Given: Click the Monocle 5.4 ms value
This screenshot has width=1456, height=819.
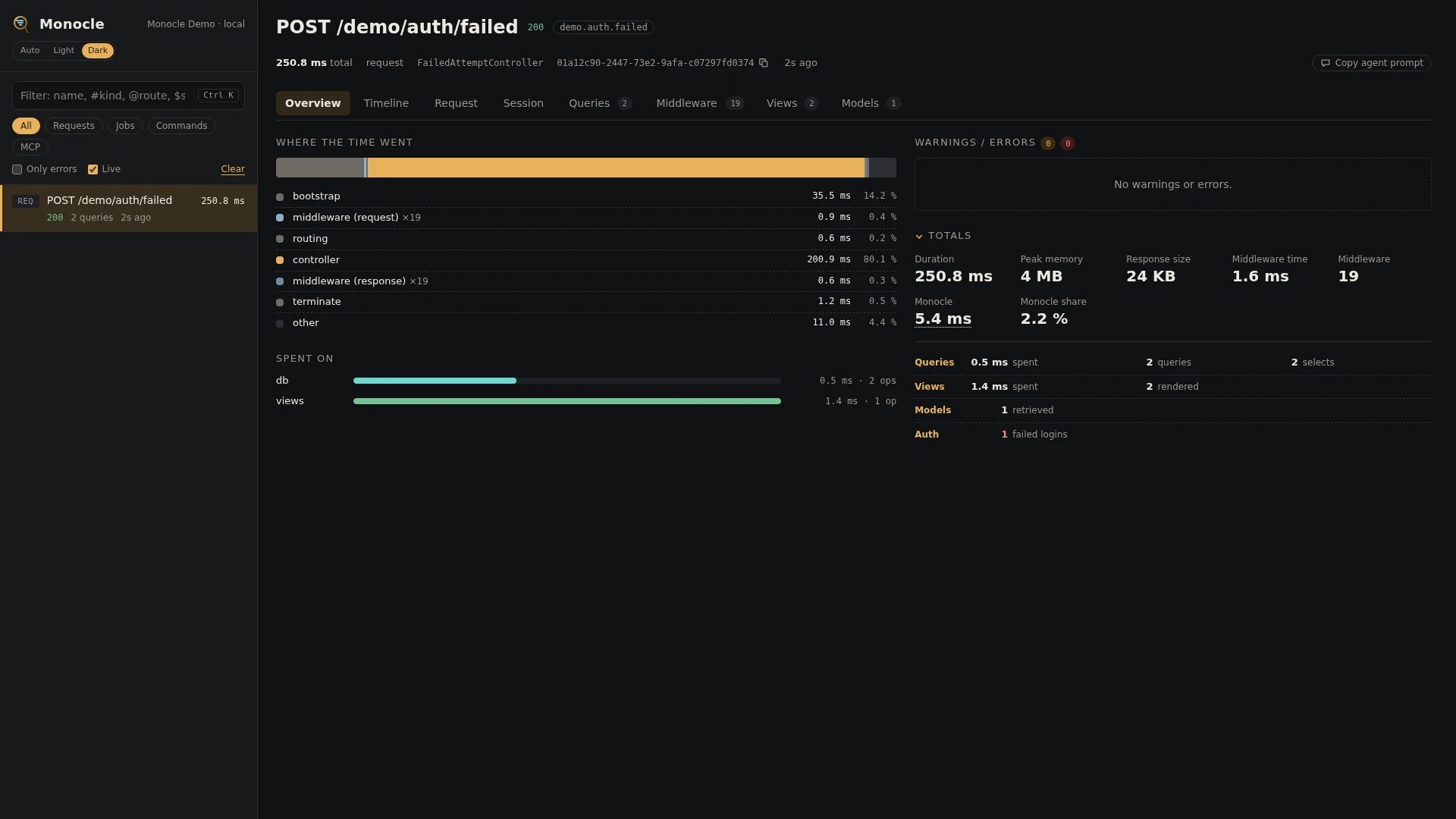Looking at the screenshot, I should tap(943, 319).
